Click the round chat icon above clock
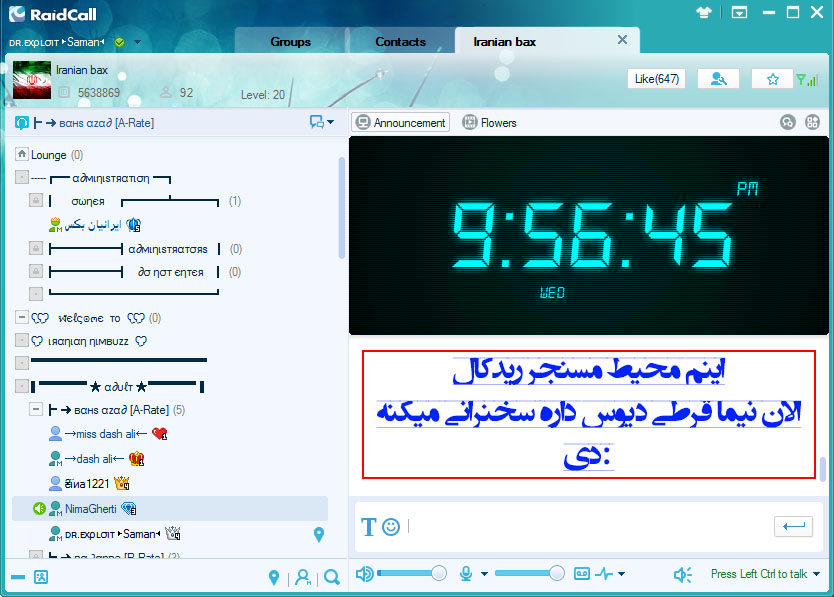834x597 pixels. [x=788, y=122]
